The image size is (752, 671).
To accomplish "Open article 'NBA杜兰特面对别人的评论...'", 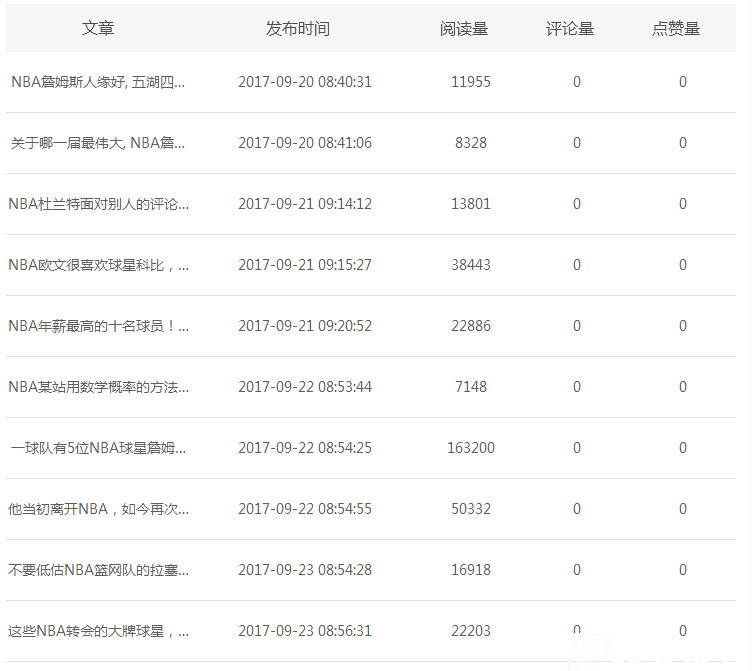I will click(98, 204).
